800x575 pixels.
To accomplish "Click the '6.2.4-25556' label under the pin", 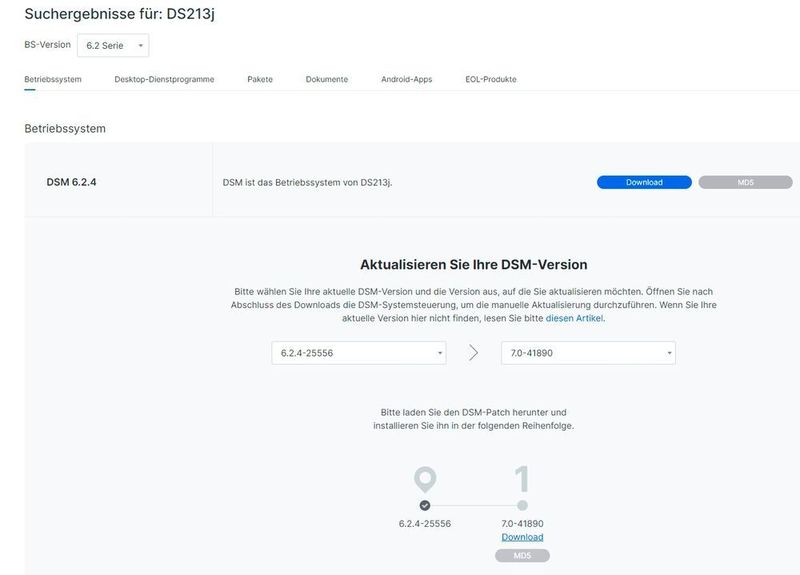I will coord(424,523).
